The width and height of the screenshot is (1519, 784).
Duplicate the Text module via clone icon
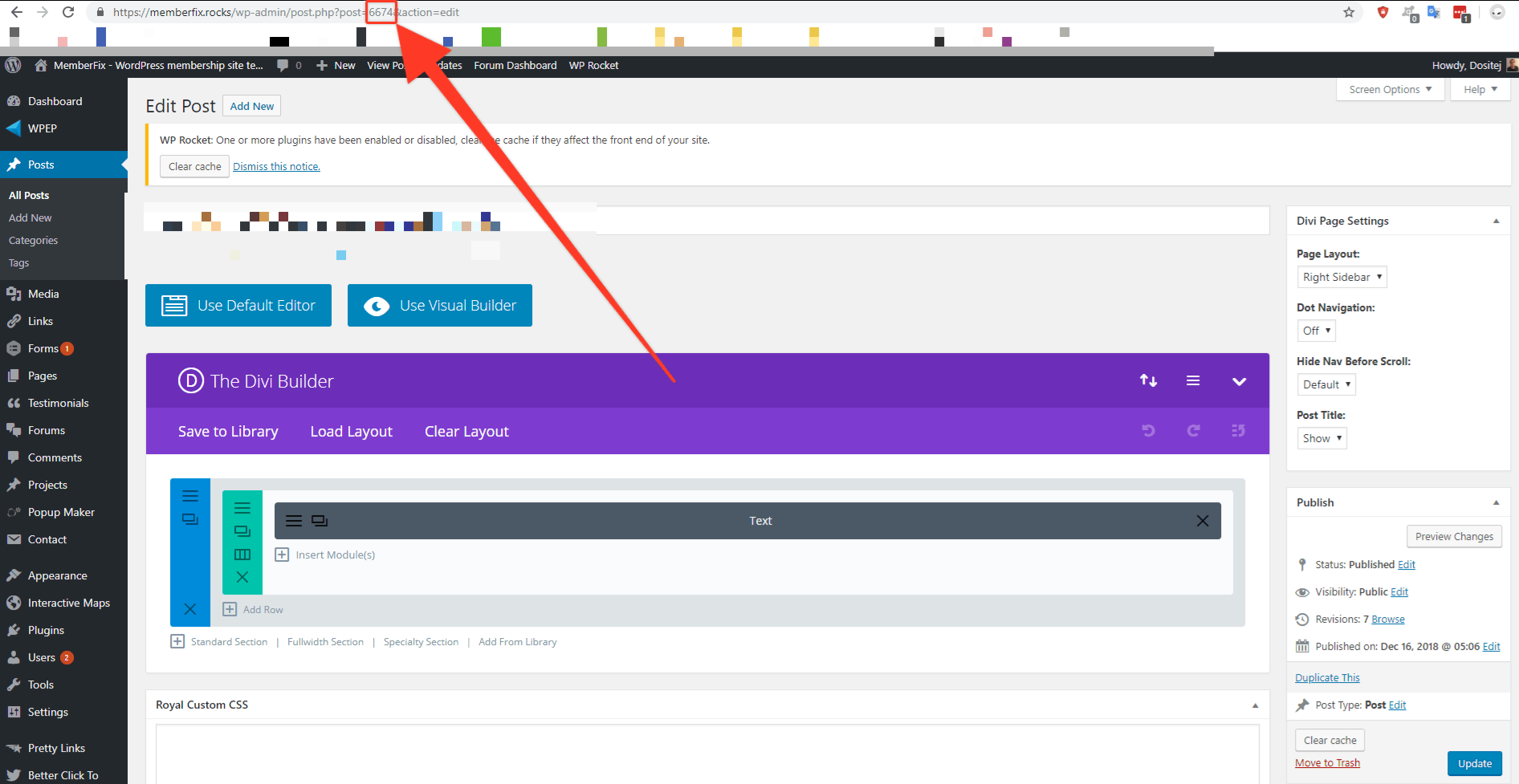point(320,521)
